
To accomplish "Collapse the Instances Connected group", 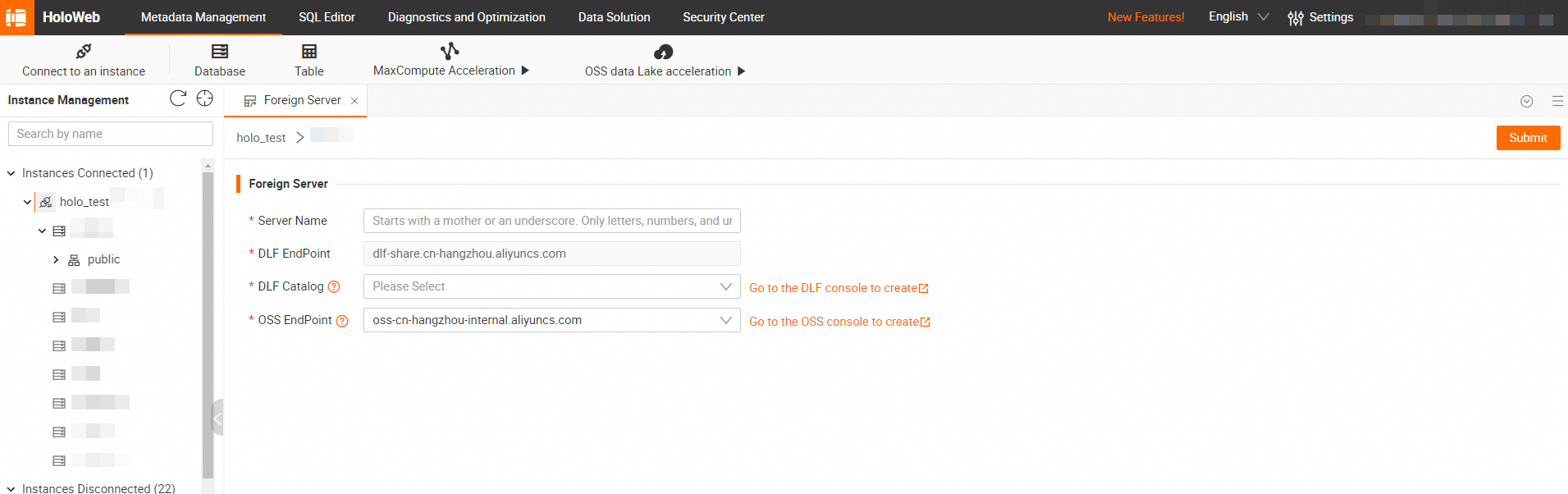I will pyautogui.click(x=11, y=173).
